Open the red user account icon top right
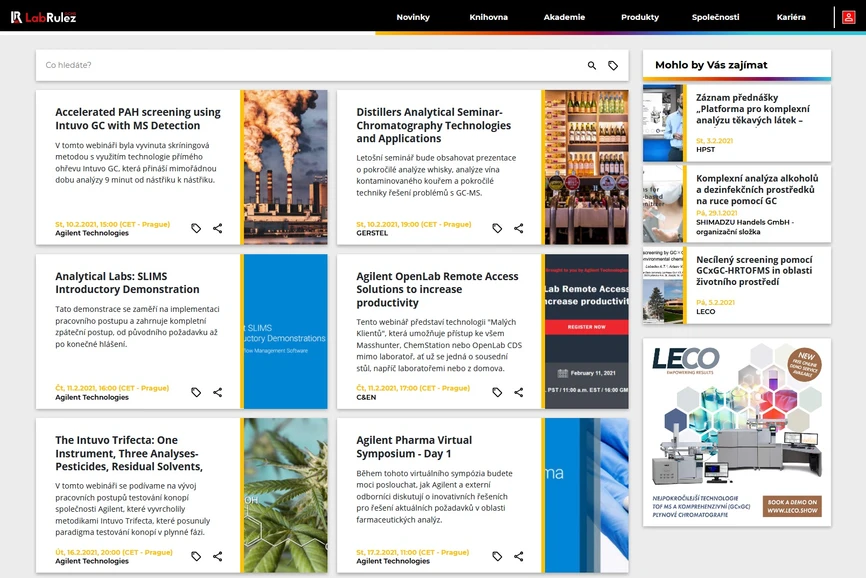Viewport: 866px width, 578px height. pos(849,16)
